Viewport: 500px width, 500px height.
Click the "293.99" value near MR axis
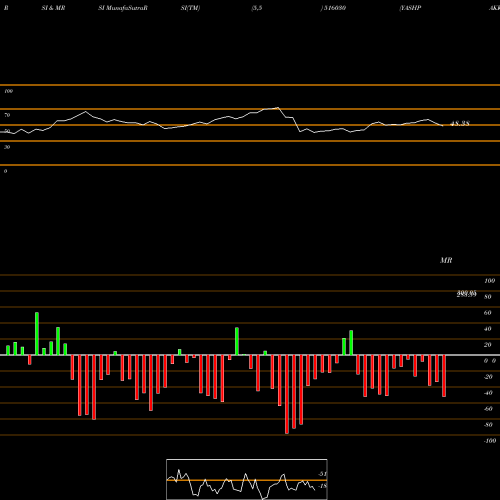click(466, 294)
